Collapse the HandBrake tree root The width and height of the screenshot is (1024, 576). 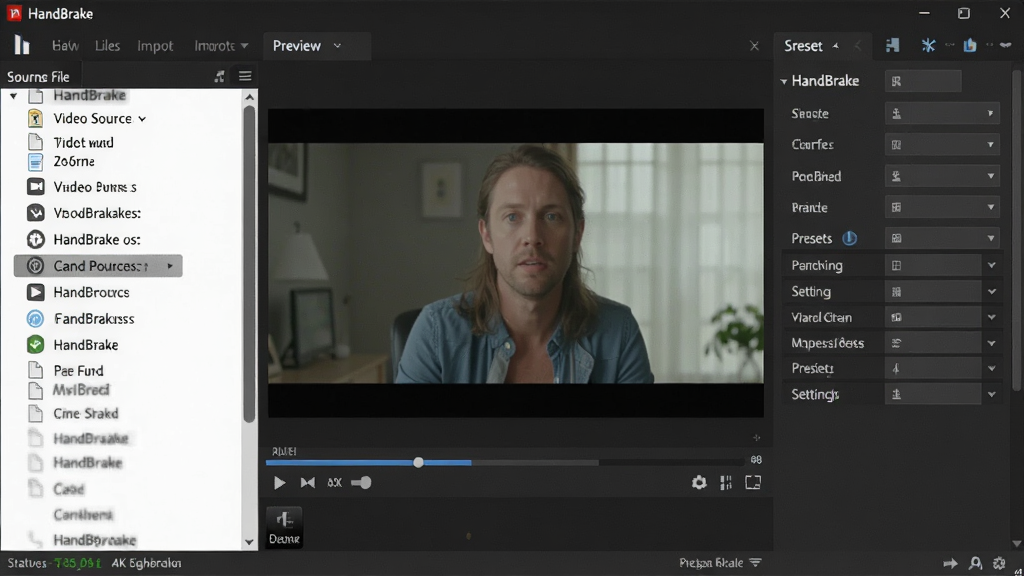point(13,96)
